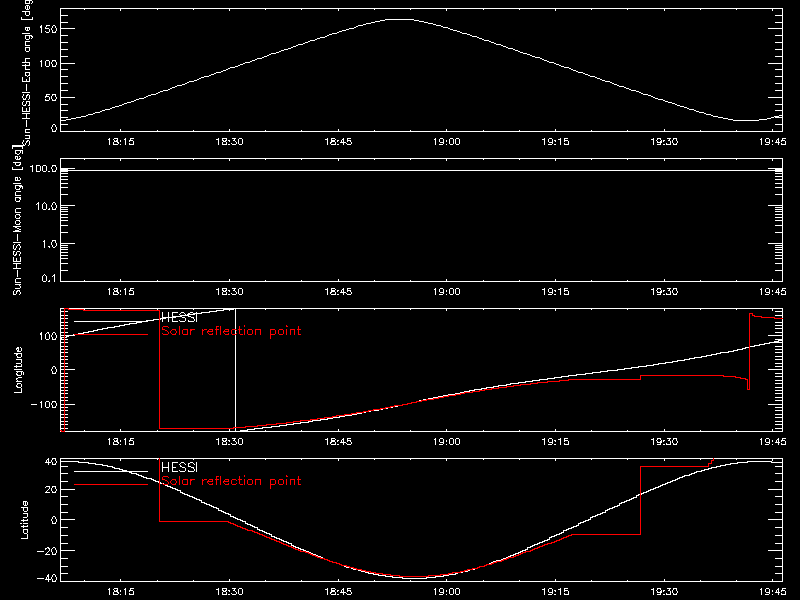The width and height of the screenshot is (800, 600).
Task: Select HESSI legend label in Latitude plot
Action: (179, 467)
